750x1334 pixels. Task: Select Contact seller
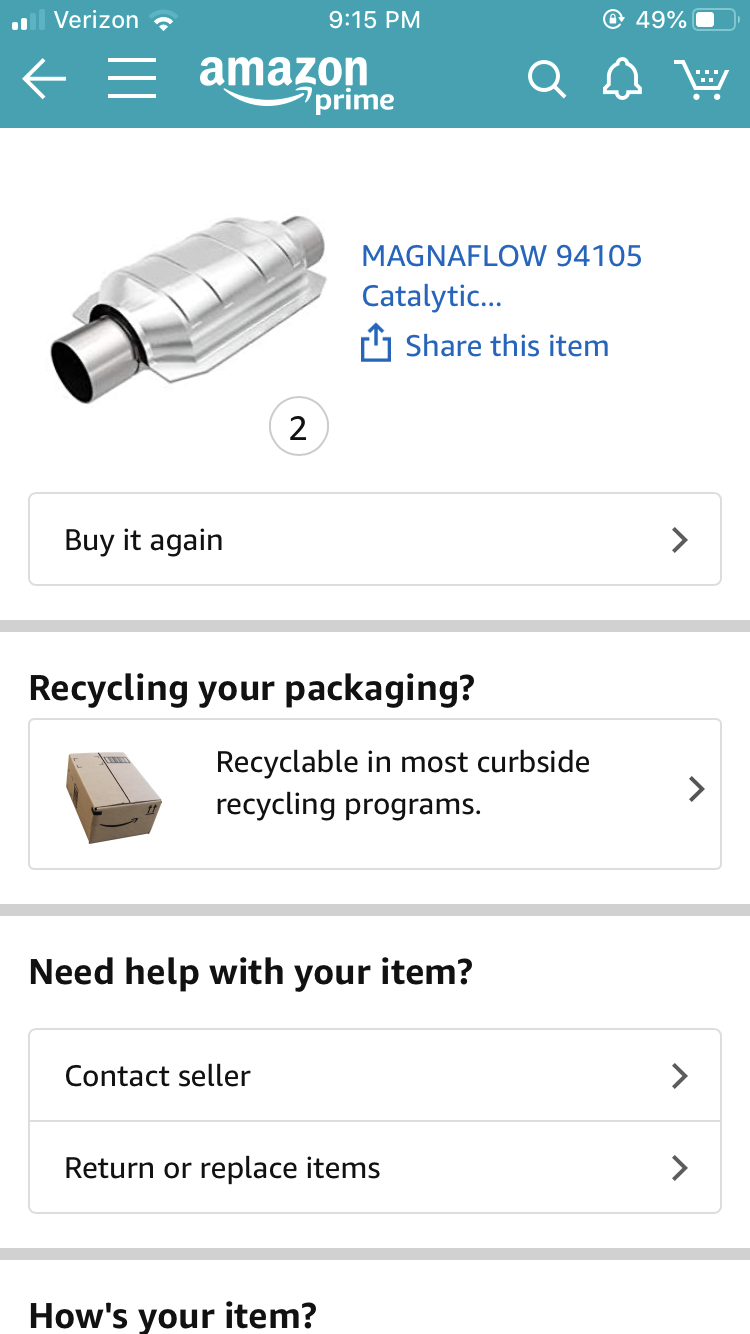pyautogui.click(x=158, y=1076)
